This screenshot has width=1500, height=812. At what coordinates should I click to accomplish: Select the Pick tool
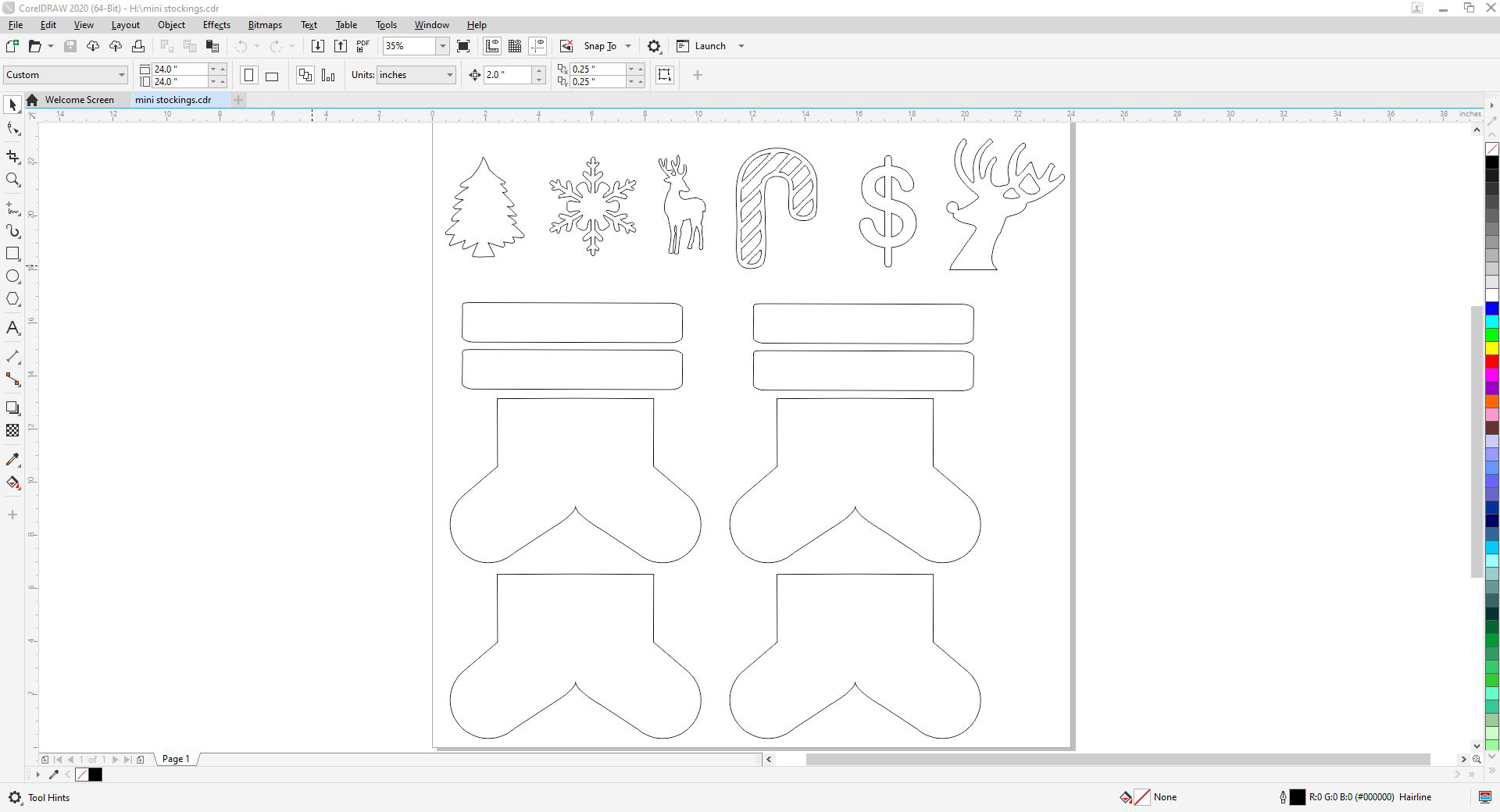click(x=12, y=105)
